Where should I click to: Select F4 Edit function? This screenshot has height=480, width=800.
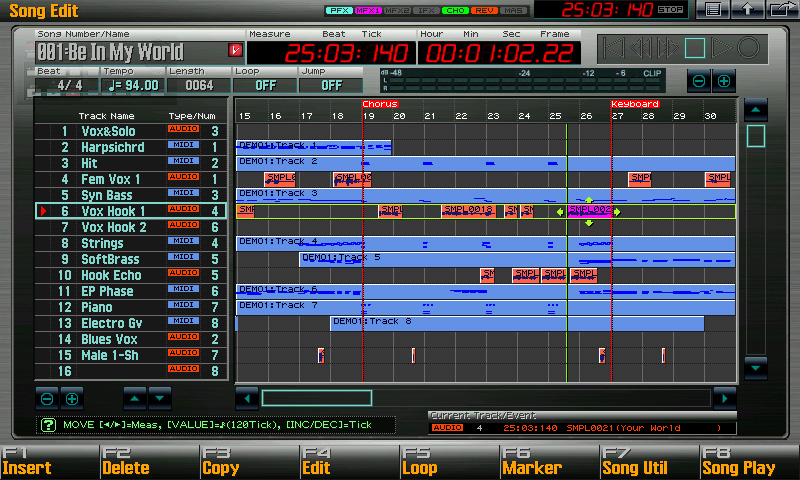pyautogui.click(x=349, y=462)
